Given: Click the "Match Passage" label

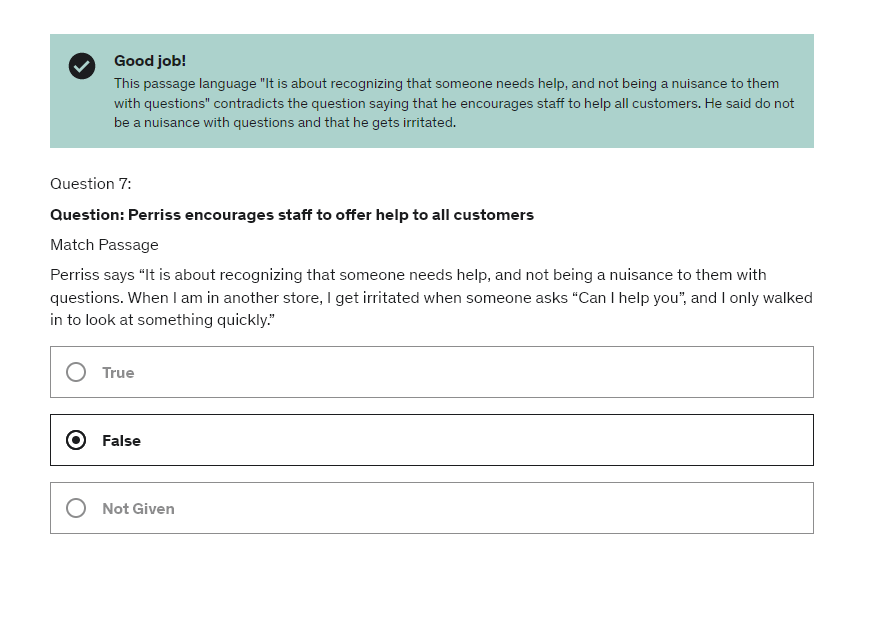Looking at the screenshot, I should pyautogui.click(x=104, y=245).
